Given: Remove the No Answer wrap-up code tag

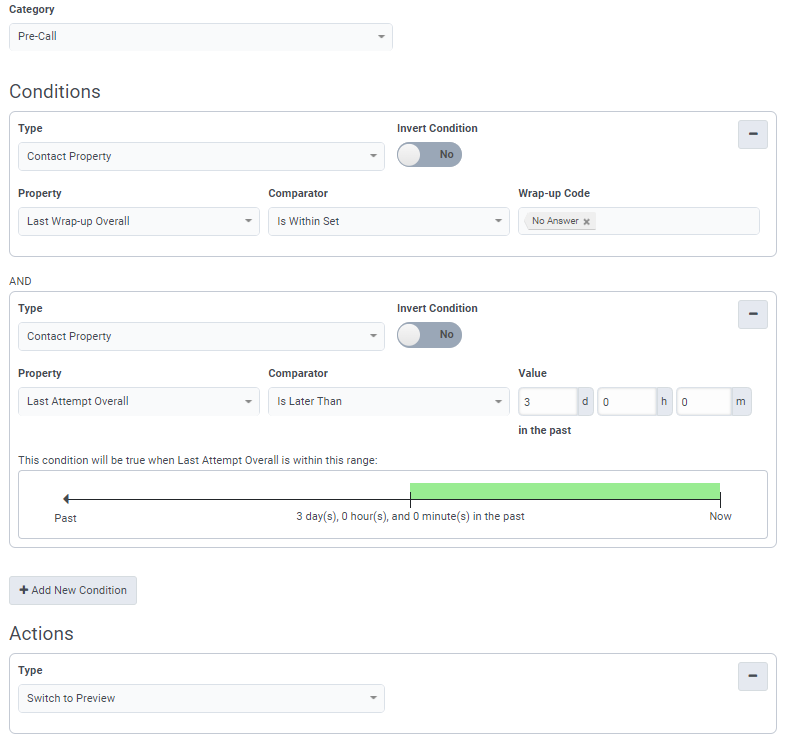Looking at the screenshot, I should click(587, 221).
